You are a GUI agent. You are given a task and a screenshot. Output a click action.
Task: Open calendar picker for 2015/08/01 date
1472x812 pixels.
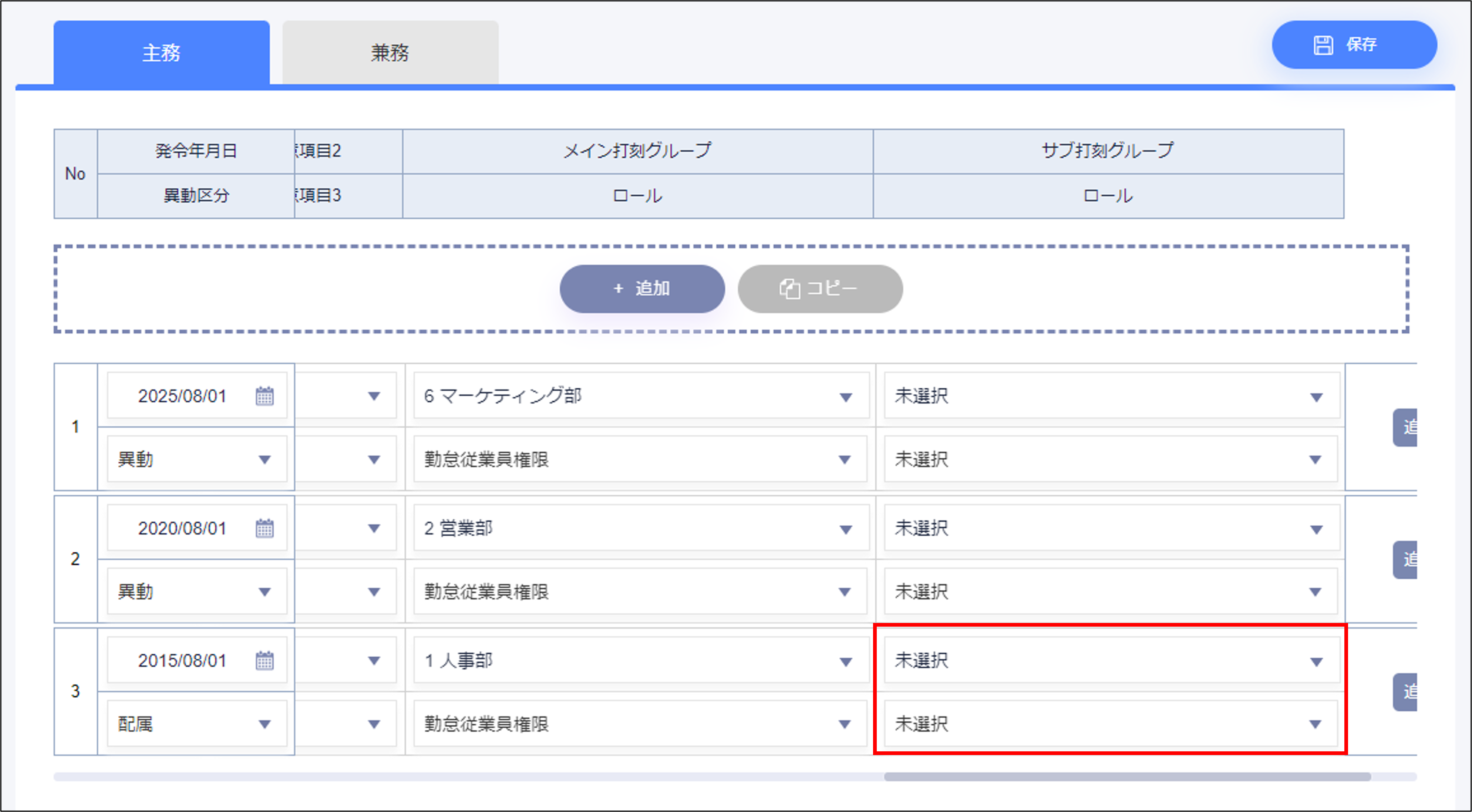[x=264, y=661]
